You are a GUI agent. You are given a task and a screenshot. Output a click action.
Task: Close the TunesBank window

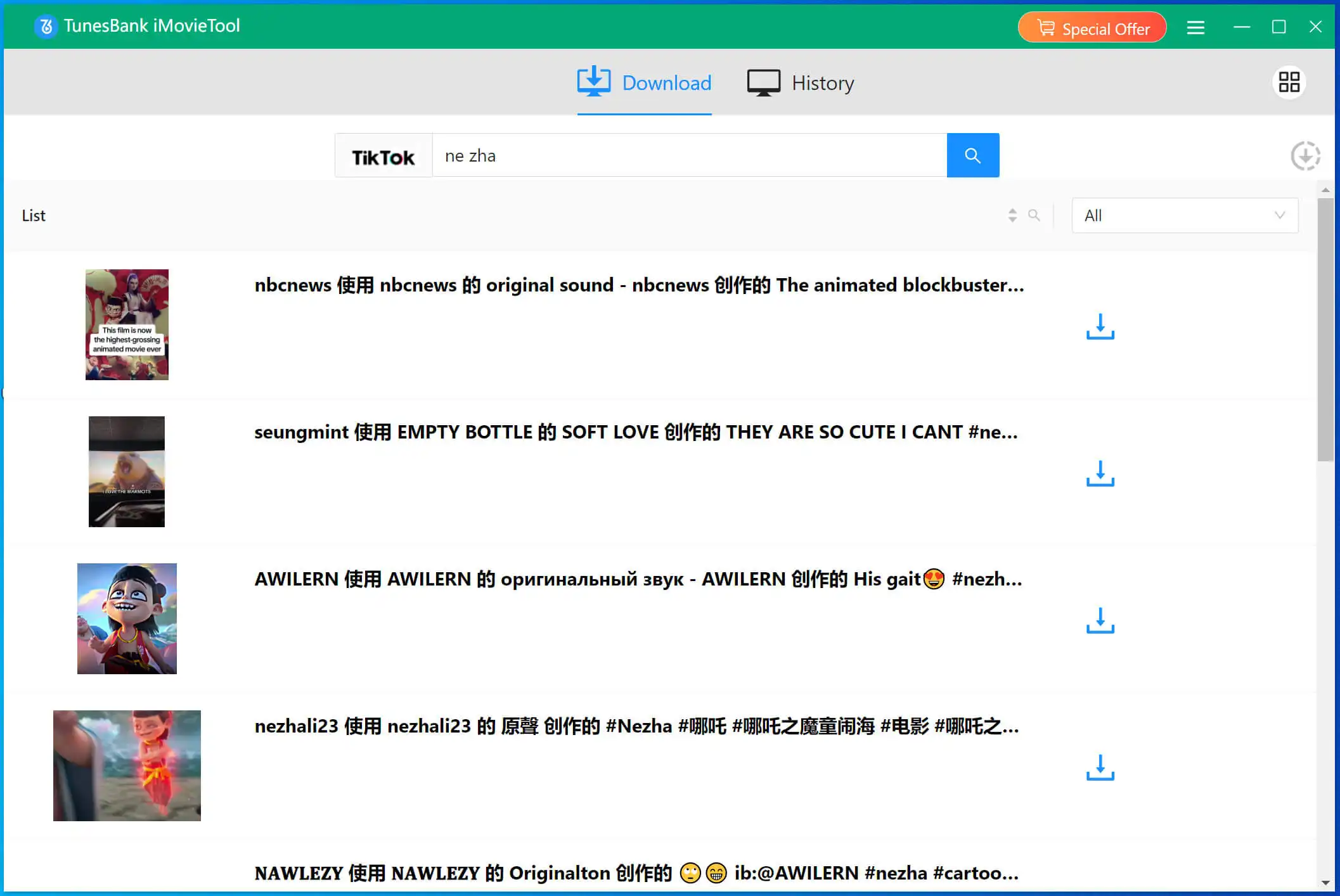[1315, 27]
